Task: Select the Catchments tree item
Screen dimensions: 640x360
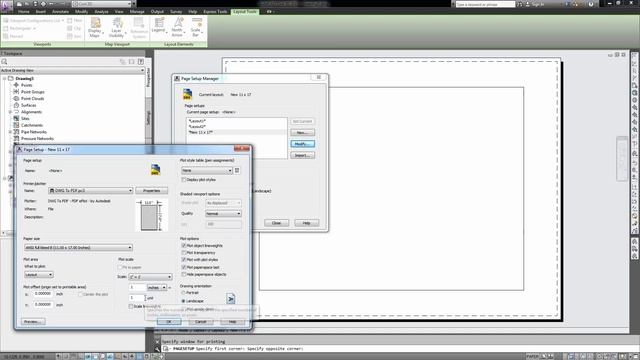Action: 32,125
